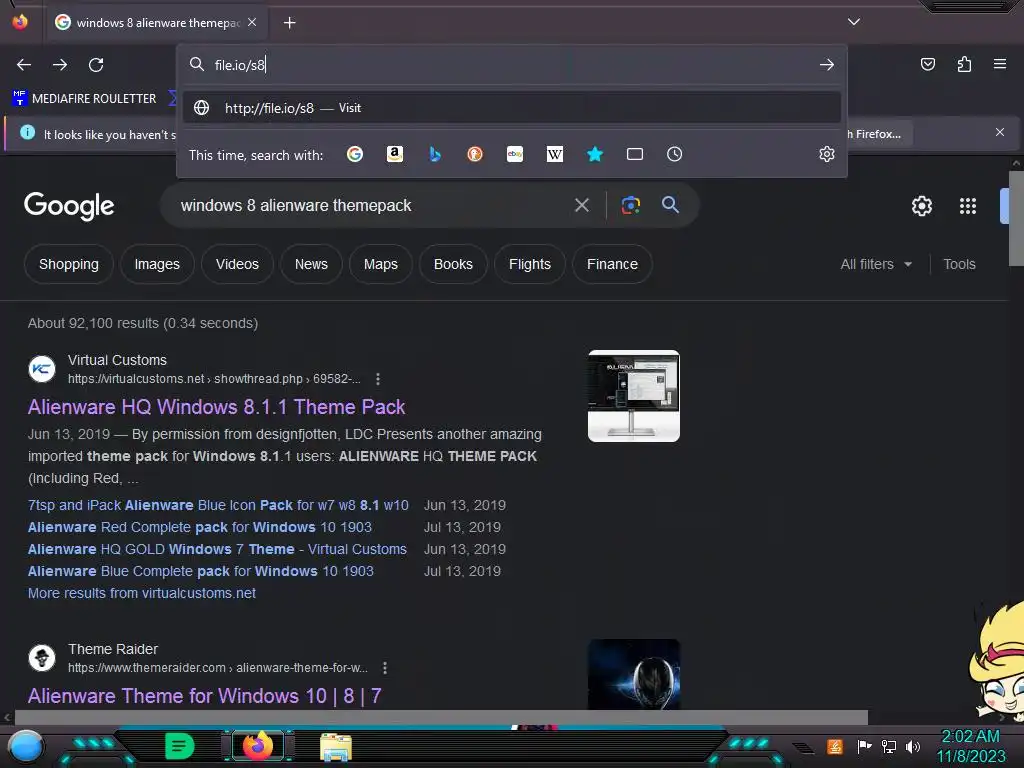Search in bookmarks star icon

594,154
